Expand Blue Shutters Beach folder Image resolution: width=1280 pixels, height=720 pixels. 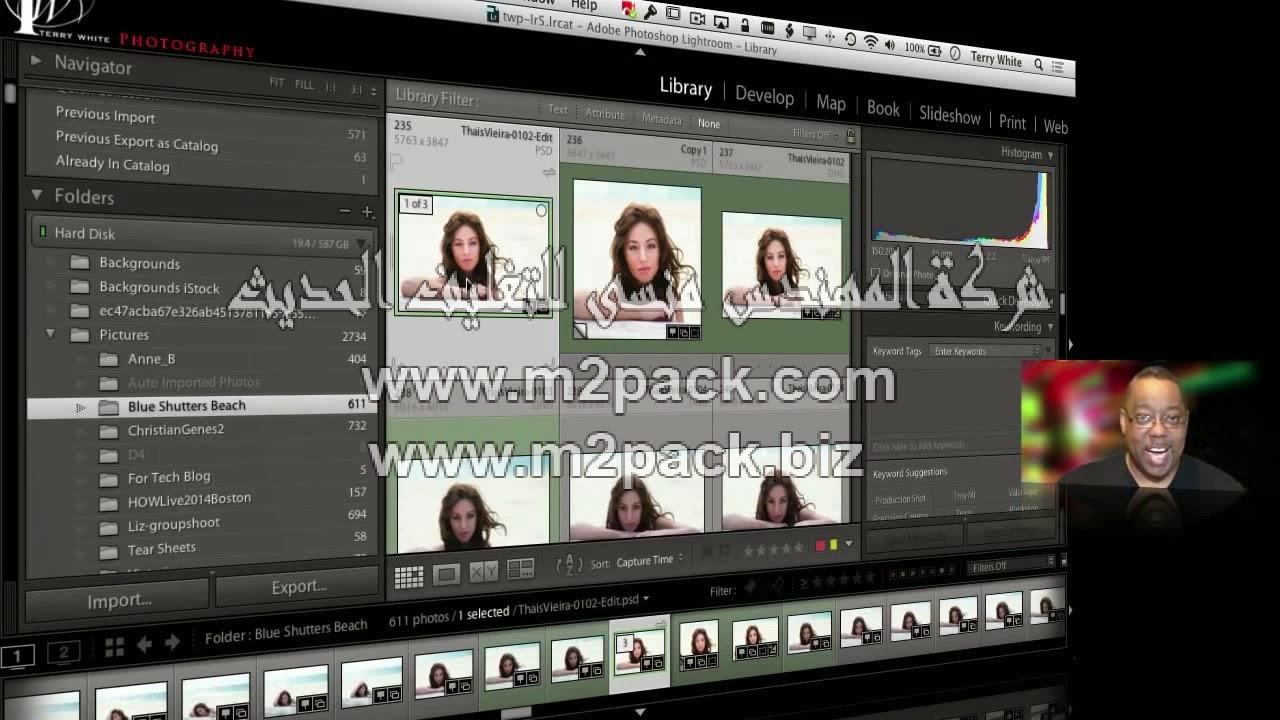[x=80, y=407]
